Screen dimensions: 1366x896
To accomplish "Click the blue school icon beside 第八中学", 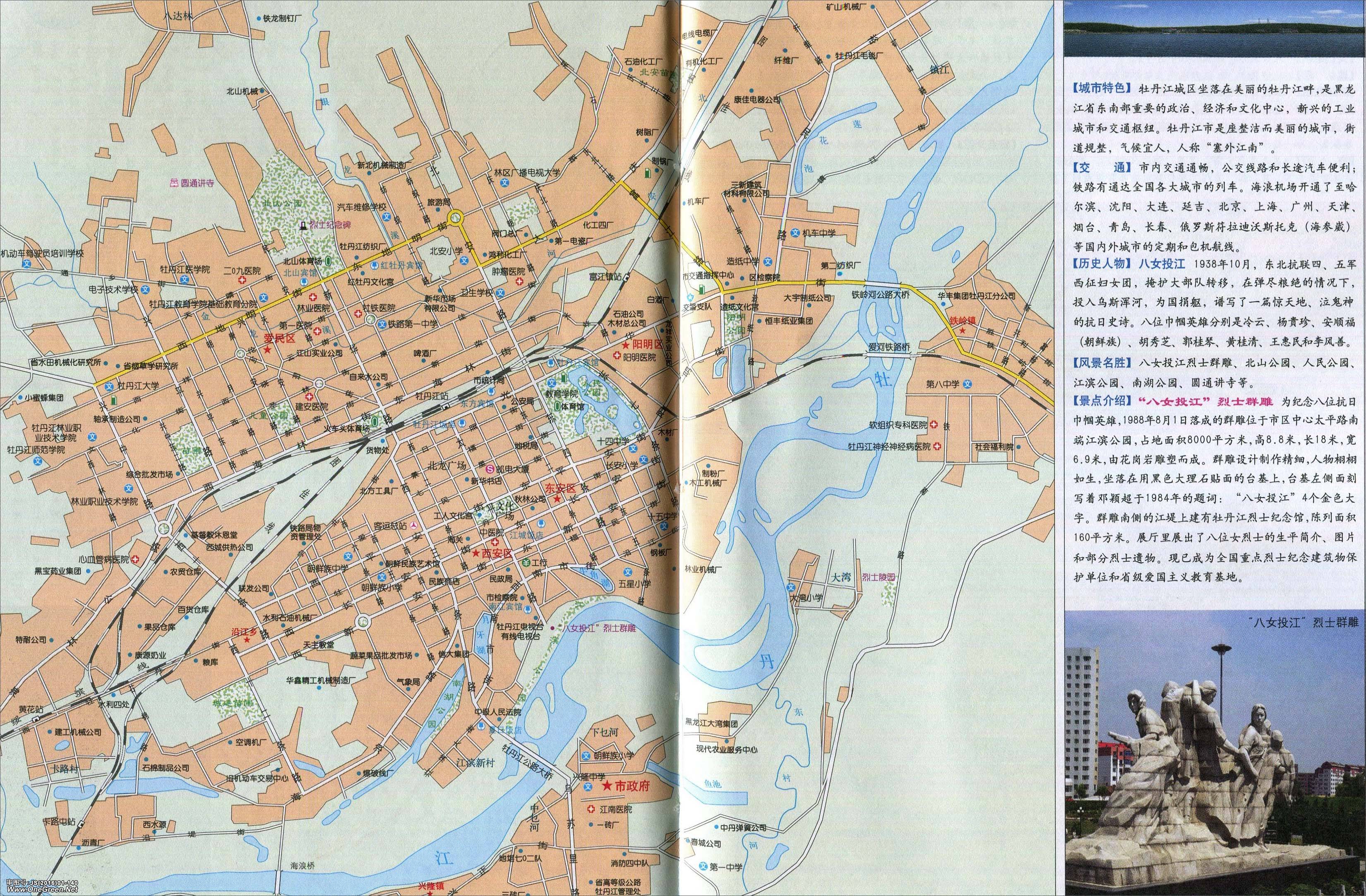I will pyautogui.click(x=967, y=384).
